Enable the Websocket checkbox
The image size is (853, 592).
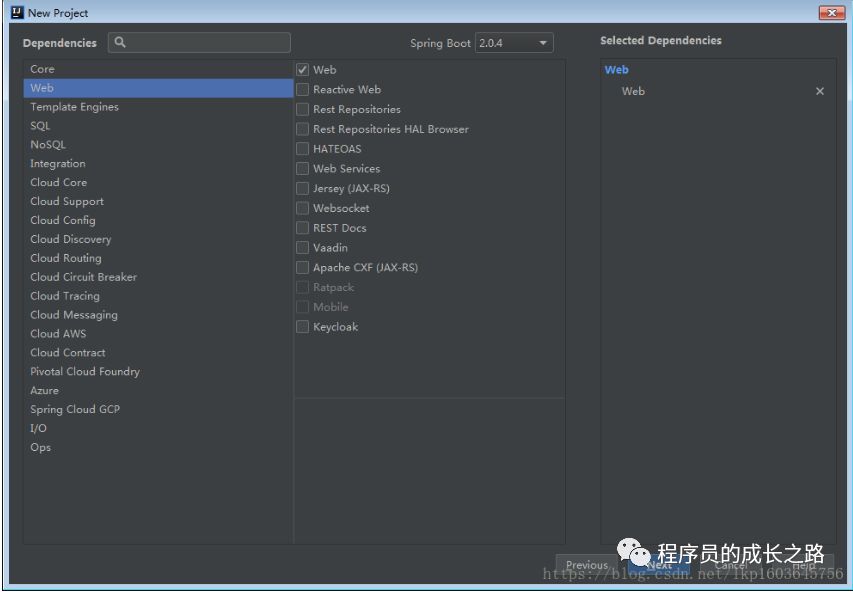pyautogui.click(x=302, y=208)
